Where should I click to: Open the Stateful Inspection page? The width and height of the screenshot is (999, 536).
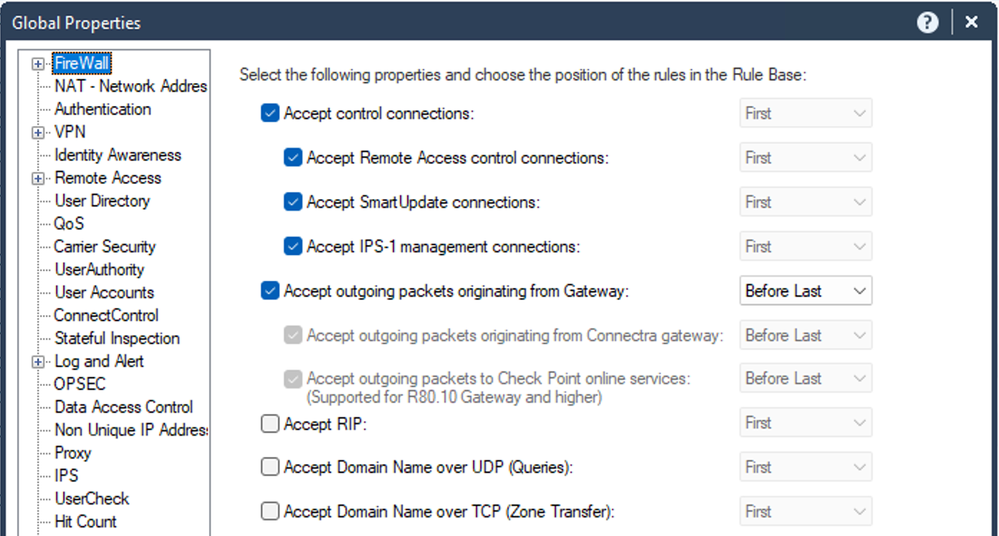[117, 338]
